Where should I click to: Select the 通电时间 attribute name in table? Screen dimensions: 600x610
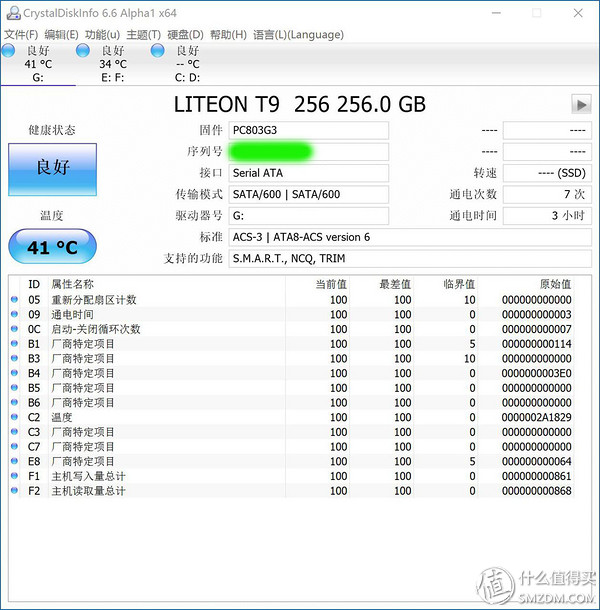click(x=72, y=315)
